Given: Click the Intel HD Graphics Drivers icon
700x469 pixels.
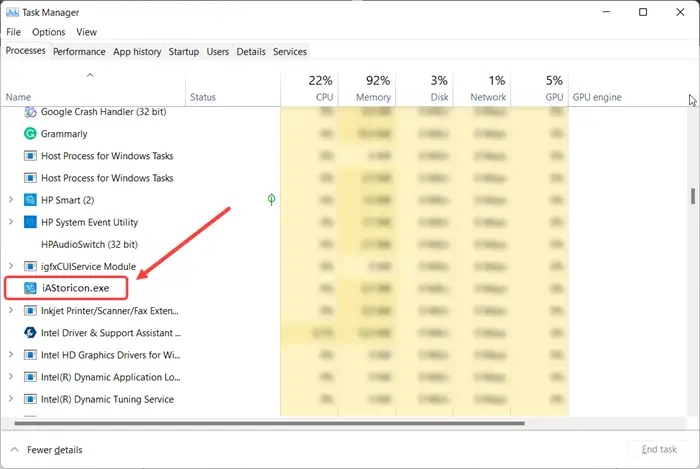Looking at the screenshot, I should pyautogui.click(x=30, y=355).
